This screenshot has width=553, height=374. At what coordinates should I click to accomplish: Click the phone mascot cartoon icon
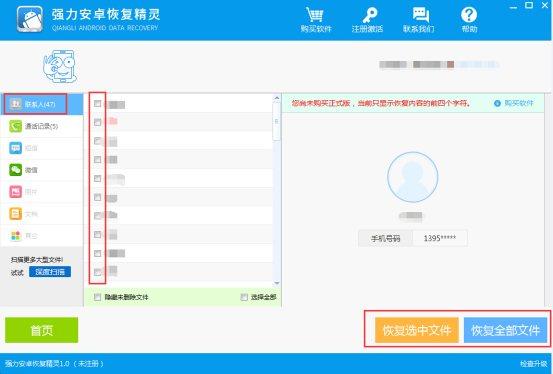point(60,66)
